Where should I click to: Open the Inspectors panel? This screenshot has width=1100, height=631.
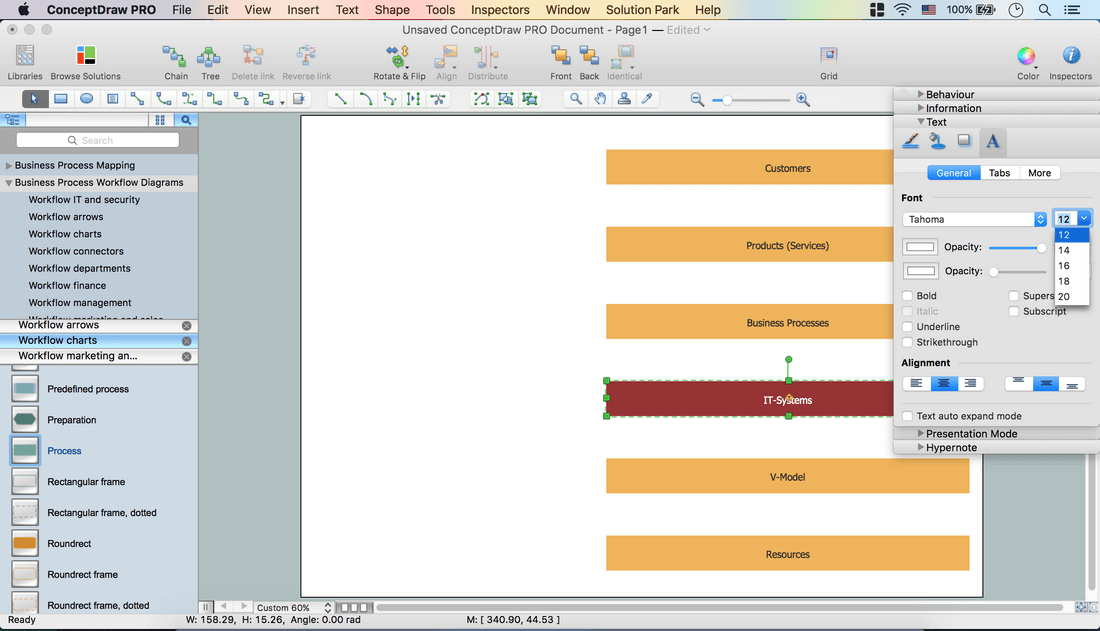pyautogui.click(x=1071, y=56)
